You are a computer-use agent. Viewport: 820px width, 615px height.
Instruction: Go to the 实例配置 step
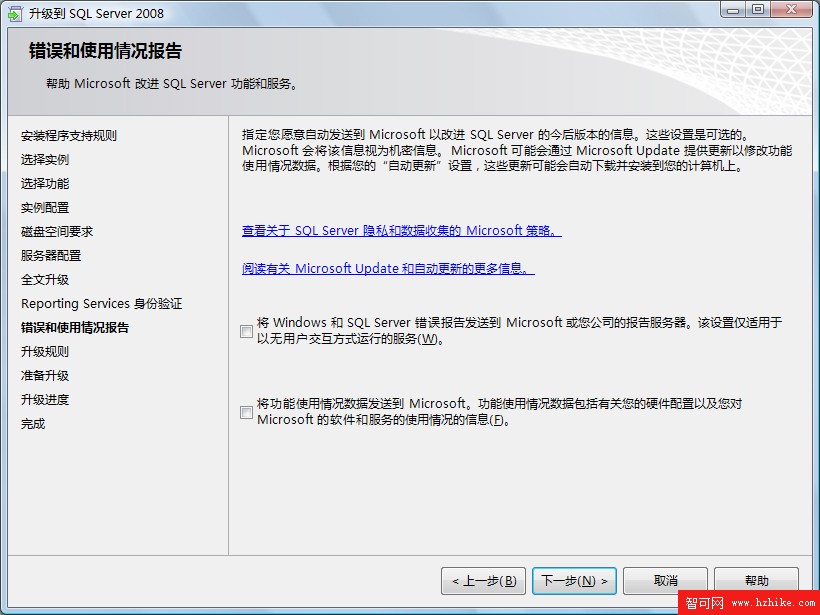(45, 208)
